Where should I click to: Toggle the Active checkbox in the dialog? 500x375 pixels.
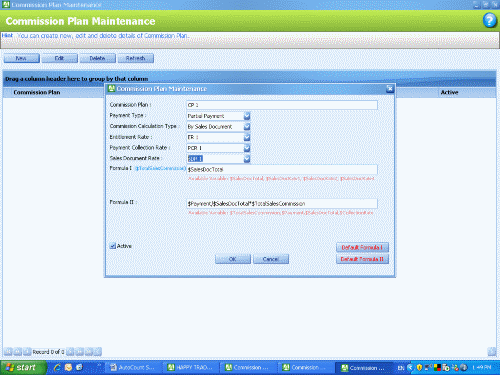click(x=113, y=246)
